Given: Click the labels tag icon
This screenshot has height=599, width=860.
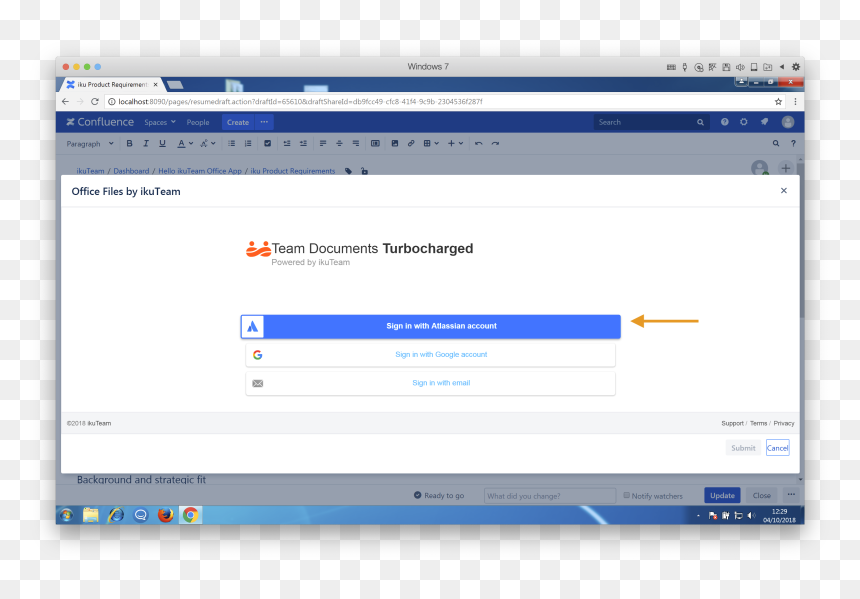Looking at the screenshot, I should tap(348, 171).
